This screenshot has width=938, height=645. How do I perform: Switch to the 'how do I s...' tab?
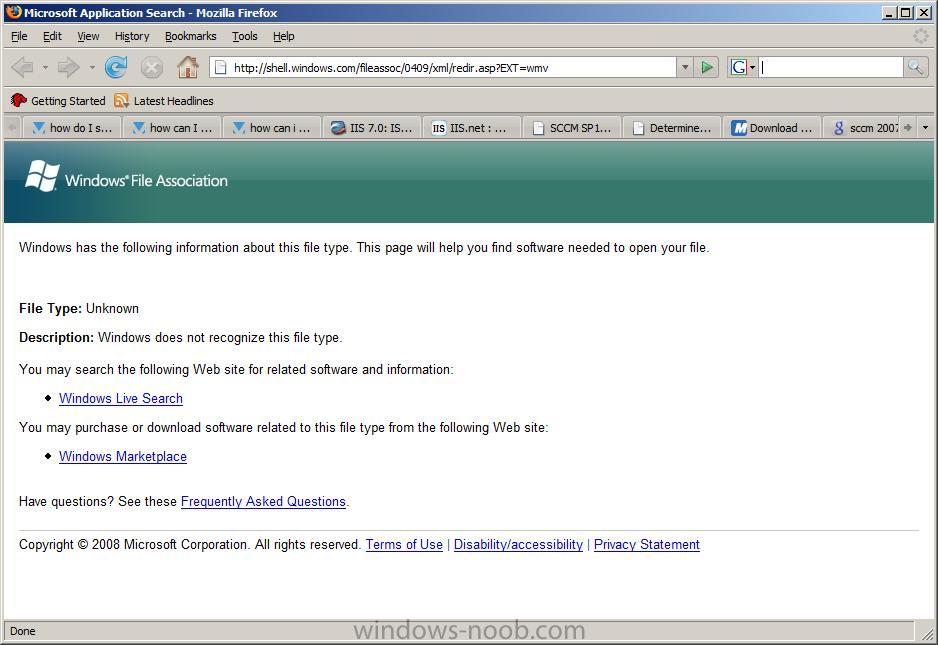pos(72,127)
